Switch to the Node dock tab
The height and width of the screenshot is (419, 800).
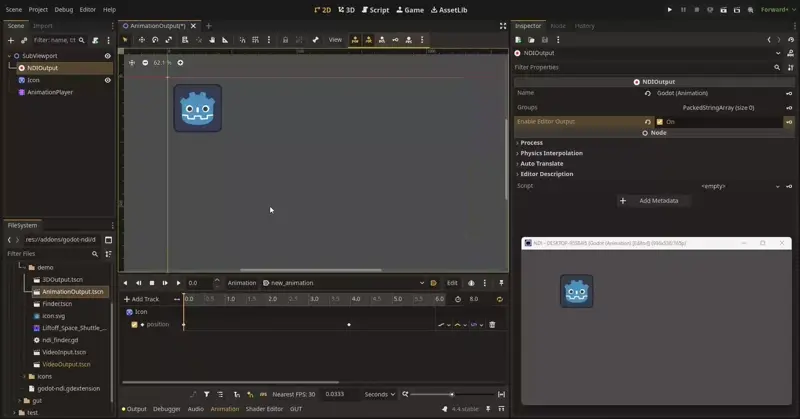(558, 26)
